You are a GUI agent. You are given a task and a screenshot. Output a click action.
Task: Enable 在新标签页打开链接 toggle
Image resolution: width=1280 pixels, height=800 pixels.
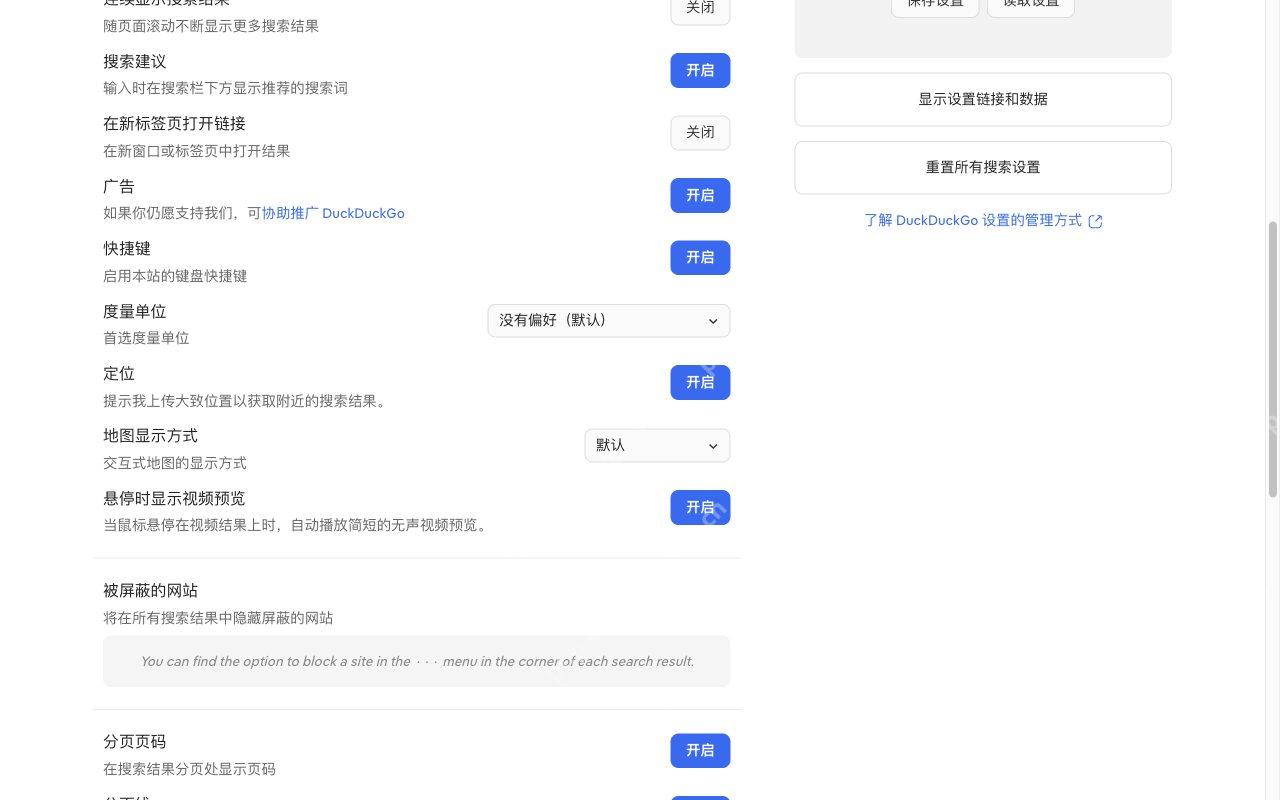coord(700,133)
